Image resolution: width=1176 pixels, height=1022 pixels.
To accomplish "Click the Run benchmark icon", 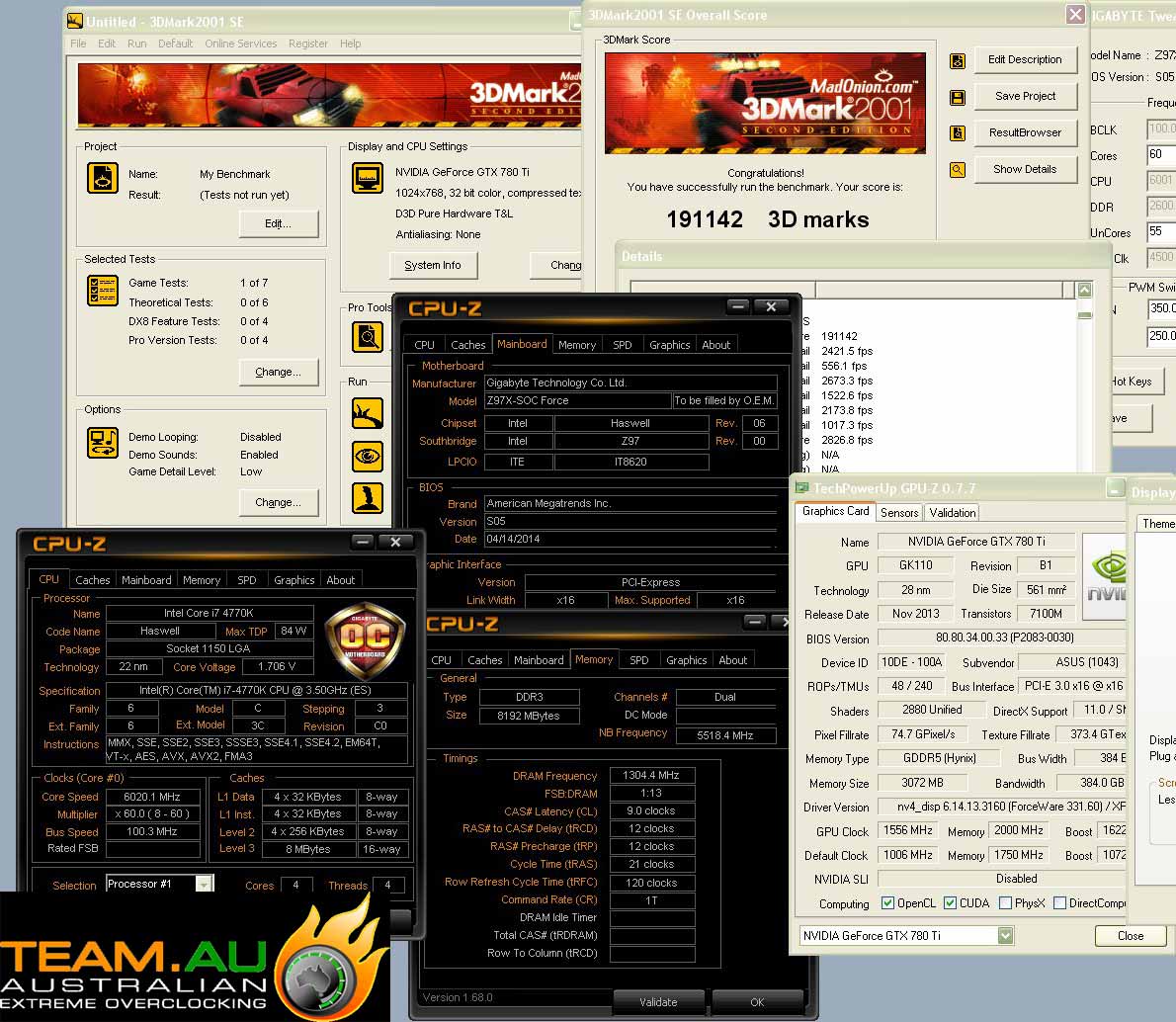I will click(x=368, y=413).
